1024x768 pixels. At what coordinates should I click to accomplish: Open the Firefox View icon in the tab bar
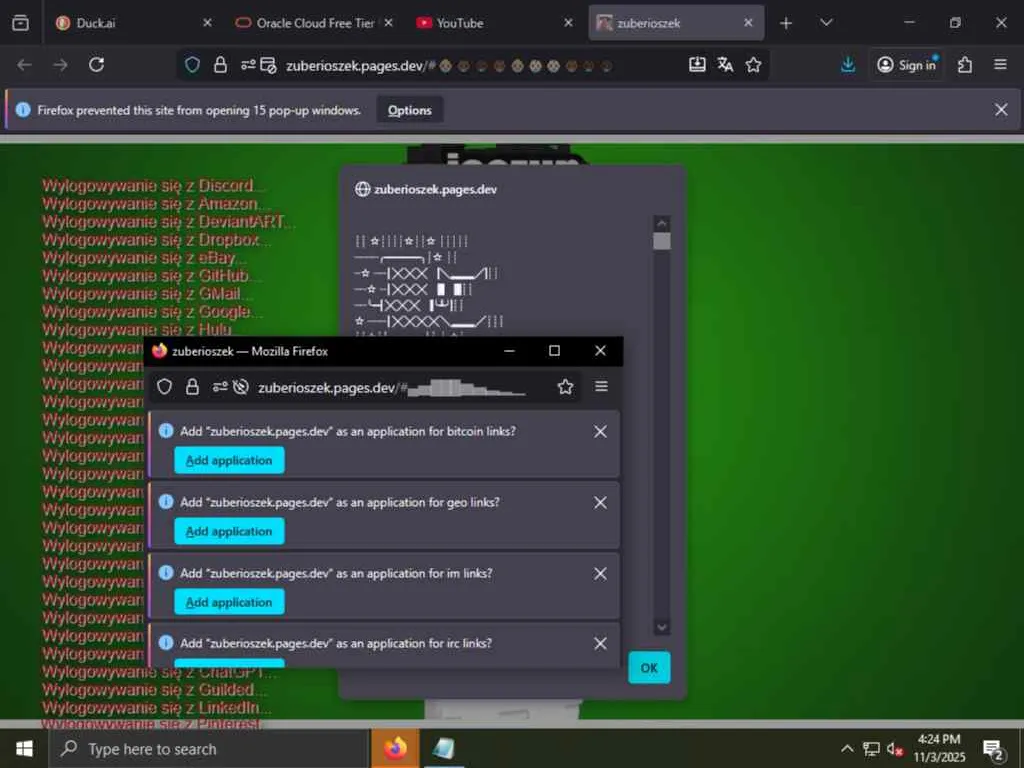tap(20, 23)
